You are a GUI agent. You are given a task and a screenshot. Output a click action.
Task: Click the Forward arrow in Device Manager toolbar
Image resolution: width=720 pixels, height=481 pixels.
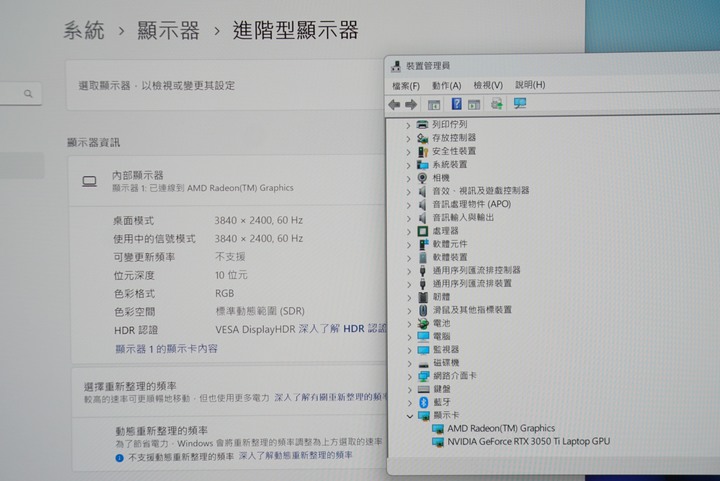(411, 105)
